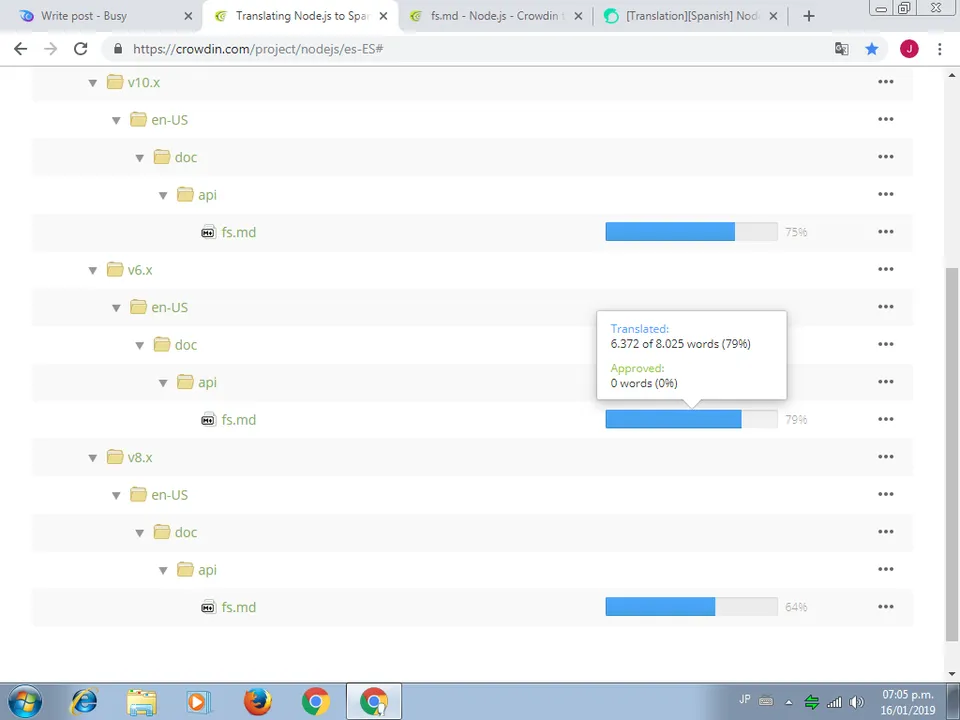Open more options for v10.x fs.md row

point(886,231)
